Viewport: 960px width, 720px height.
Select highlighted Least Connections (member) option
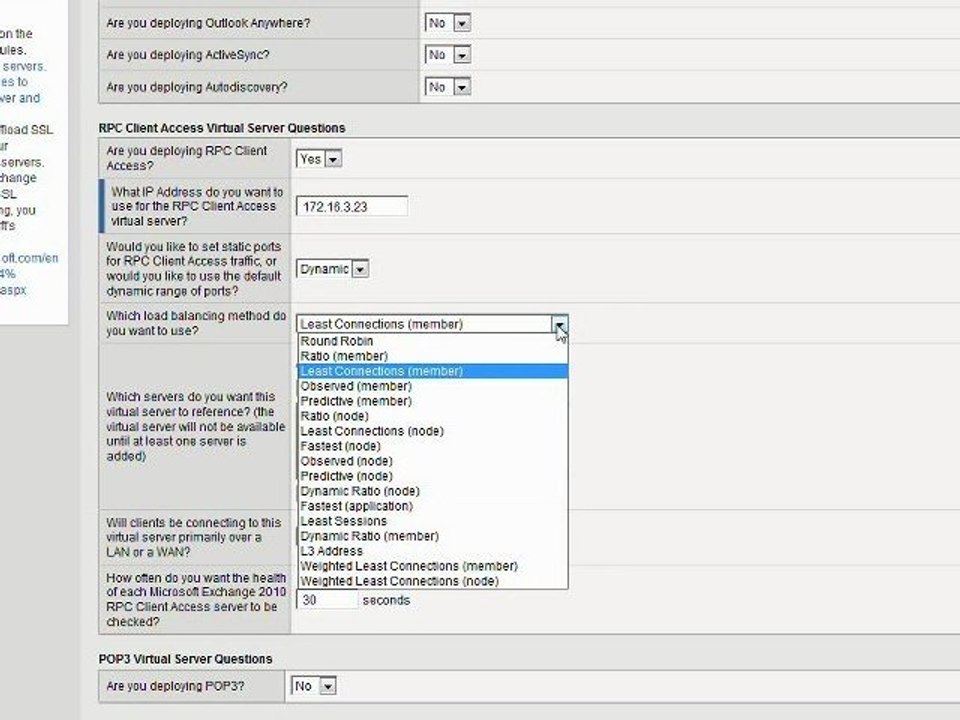pyautogui.click(x=433, y=371)
